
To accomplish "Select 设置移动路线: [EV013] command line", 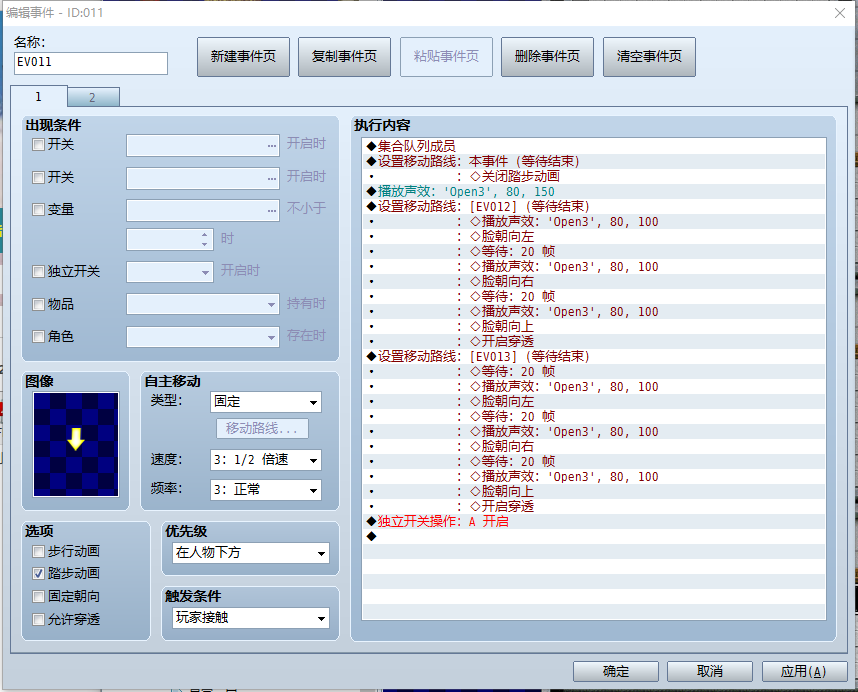I will 594,357.
